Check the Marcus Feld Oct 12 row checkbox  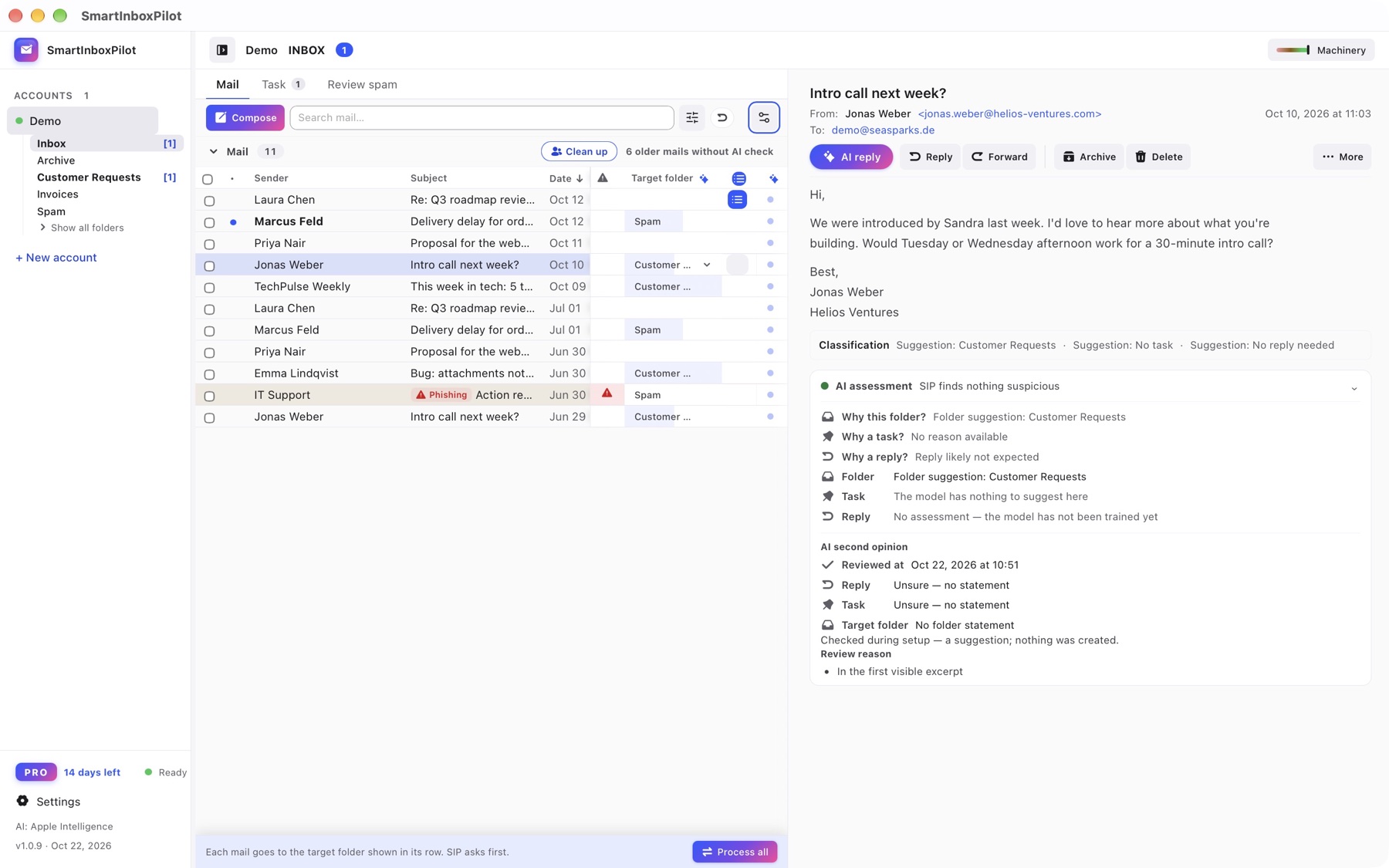tap(209, 222)
